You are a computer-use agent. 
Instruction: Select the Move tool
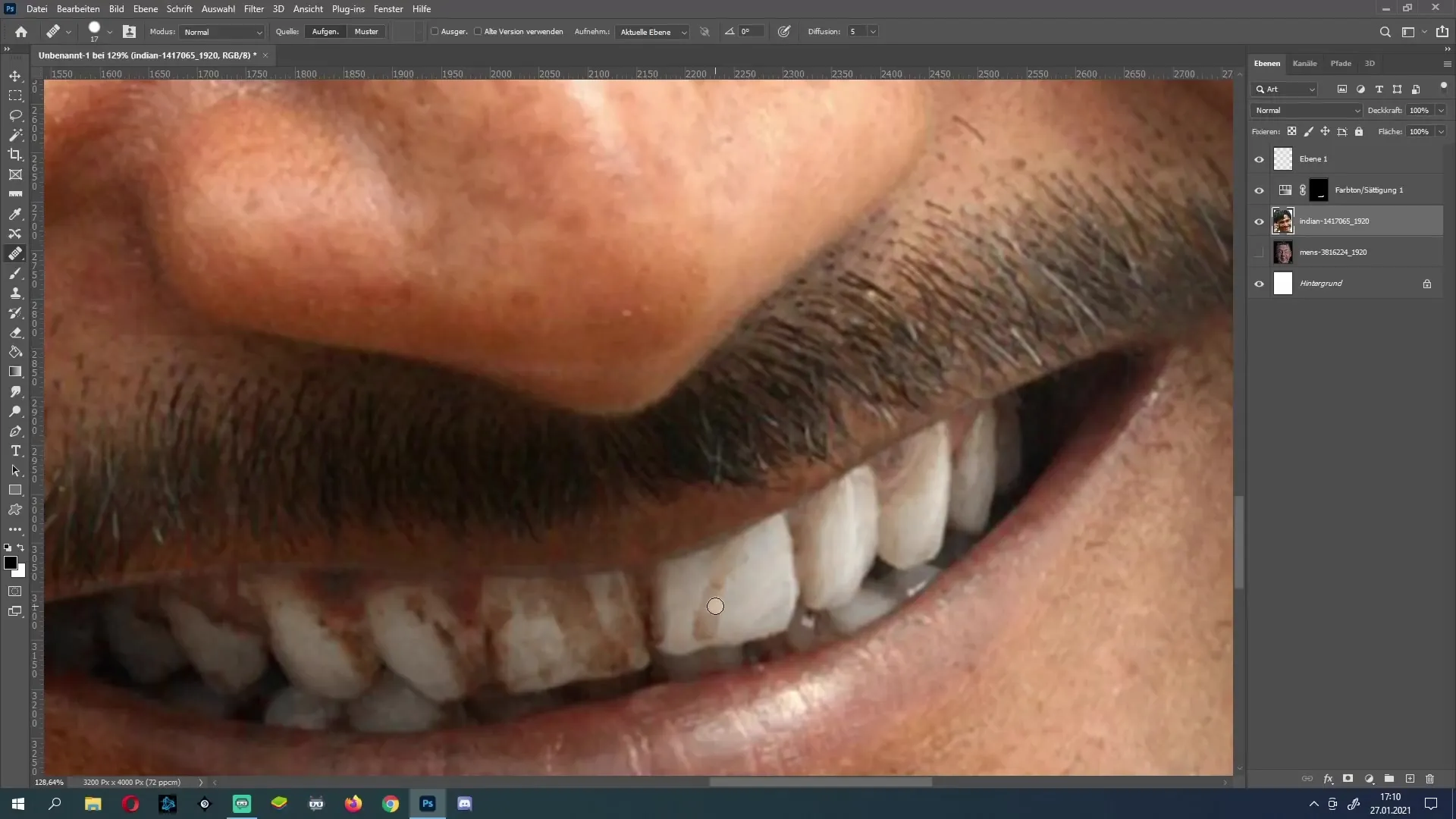click(x=15, y=75)
